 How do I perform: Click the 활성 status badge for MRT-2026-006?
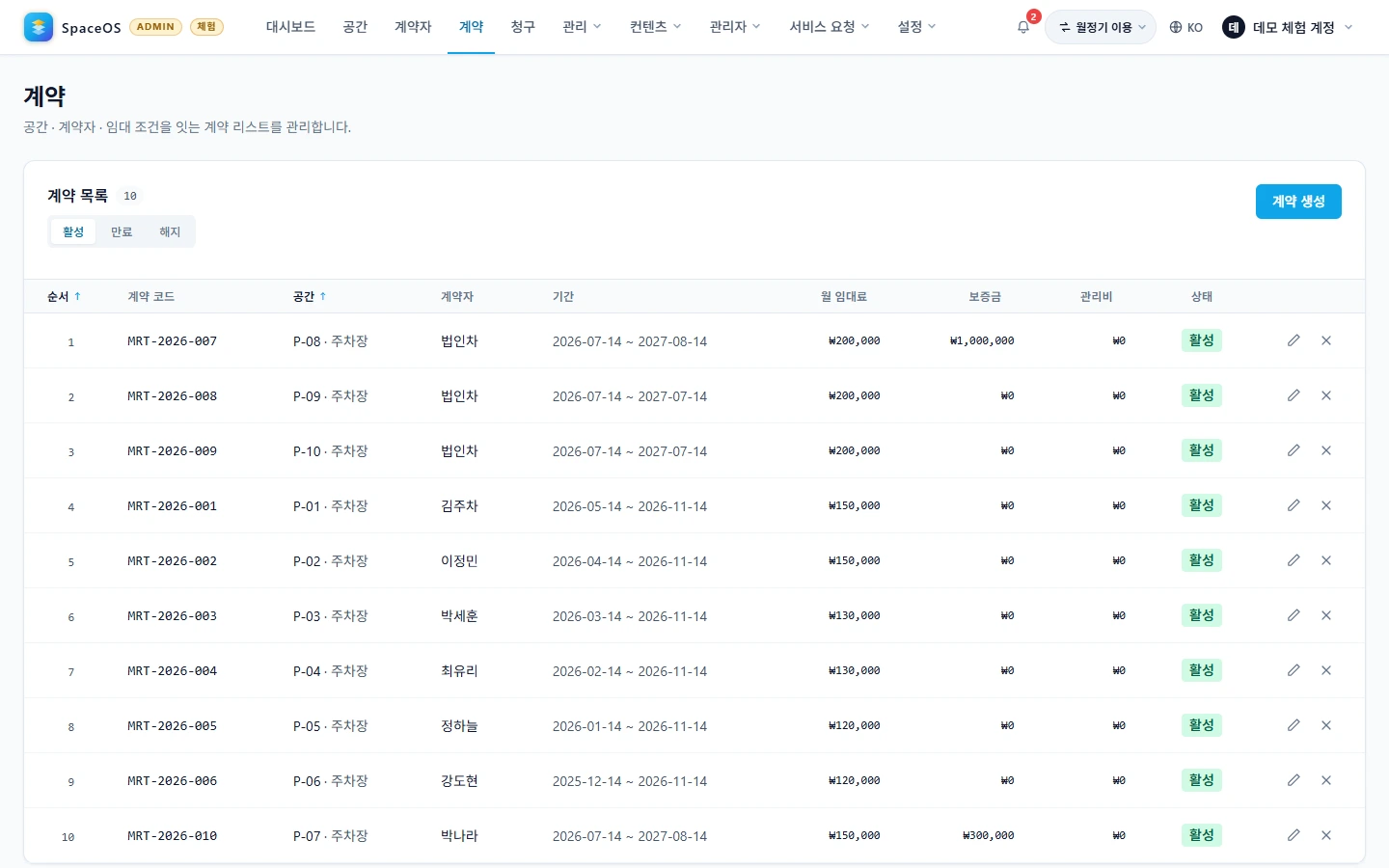(1201, 780)
